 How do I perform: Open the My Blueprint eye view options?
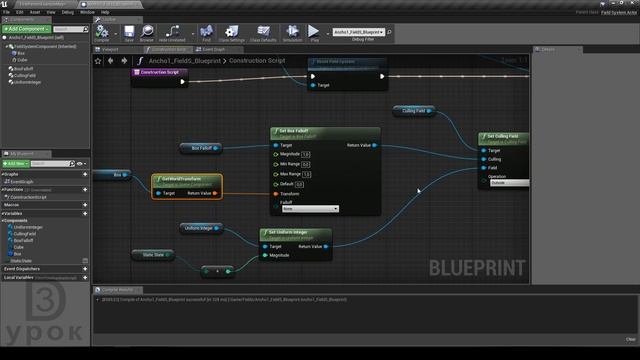81,164
